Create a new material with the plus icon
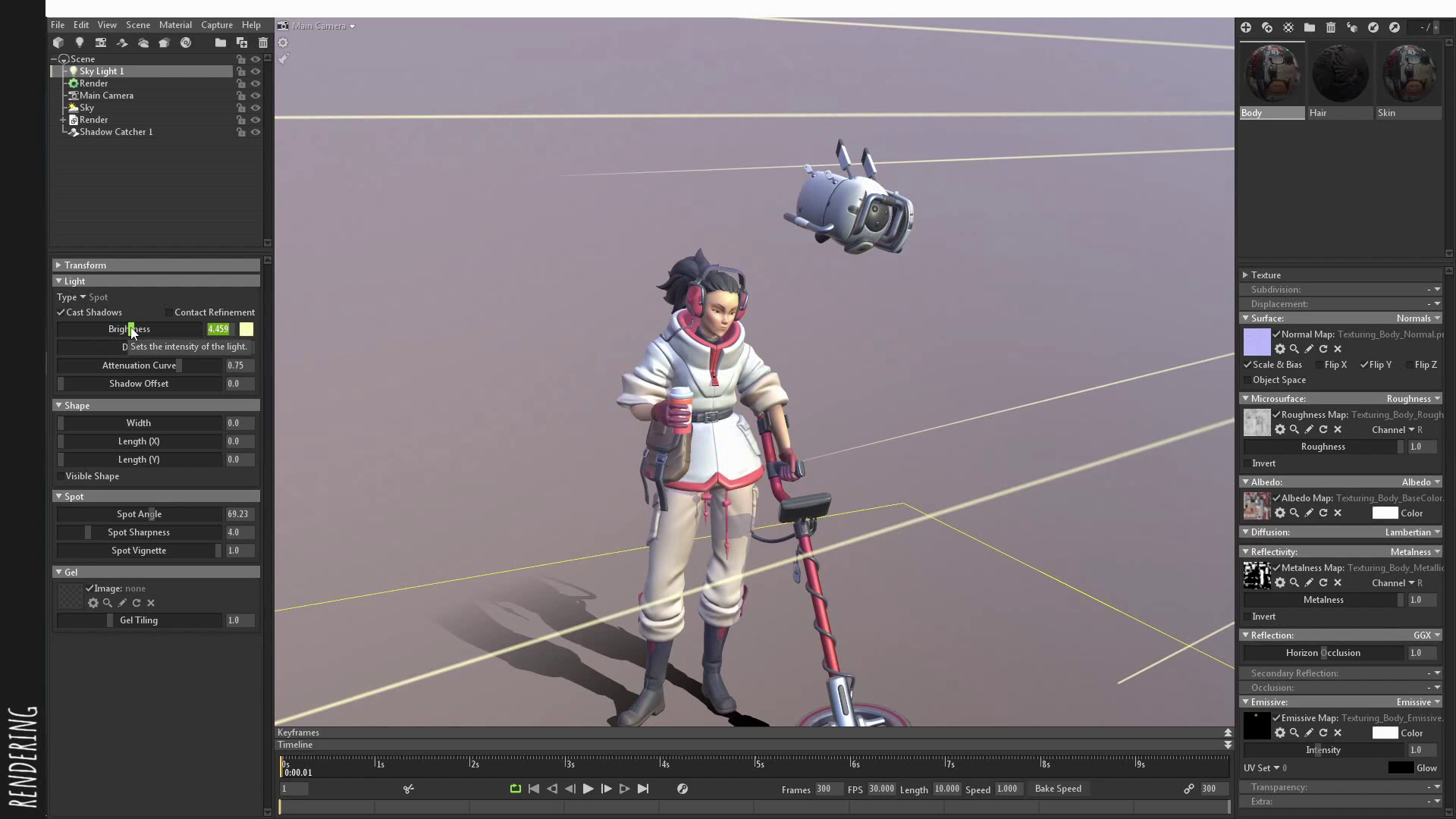The height and width of the screenshot is (819, 1456). [1246, 27]
